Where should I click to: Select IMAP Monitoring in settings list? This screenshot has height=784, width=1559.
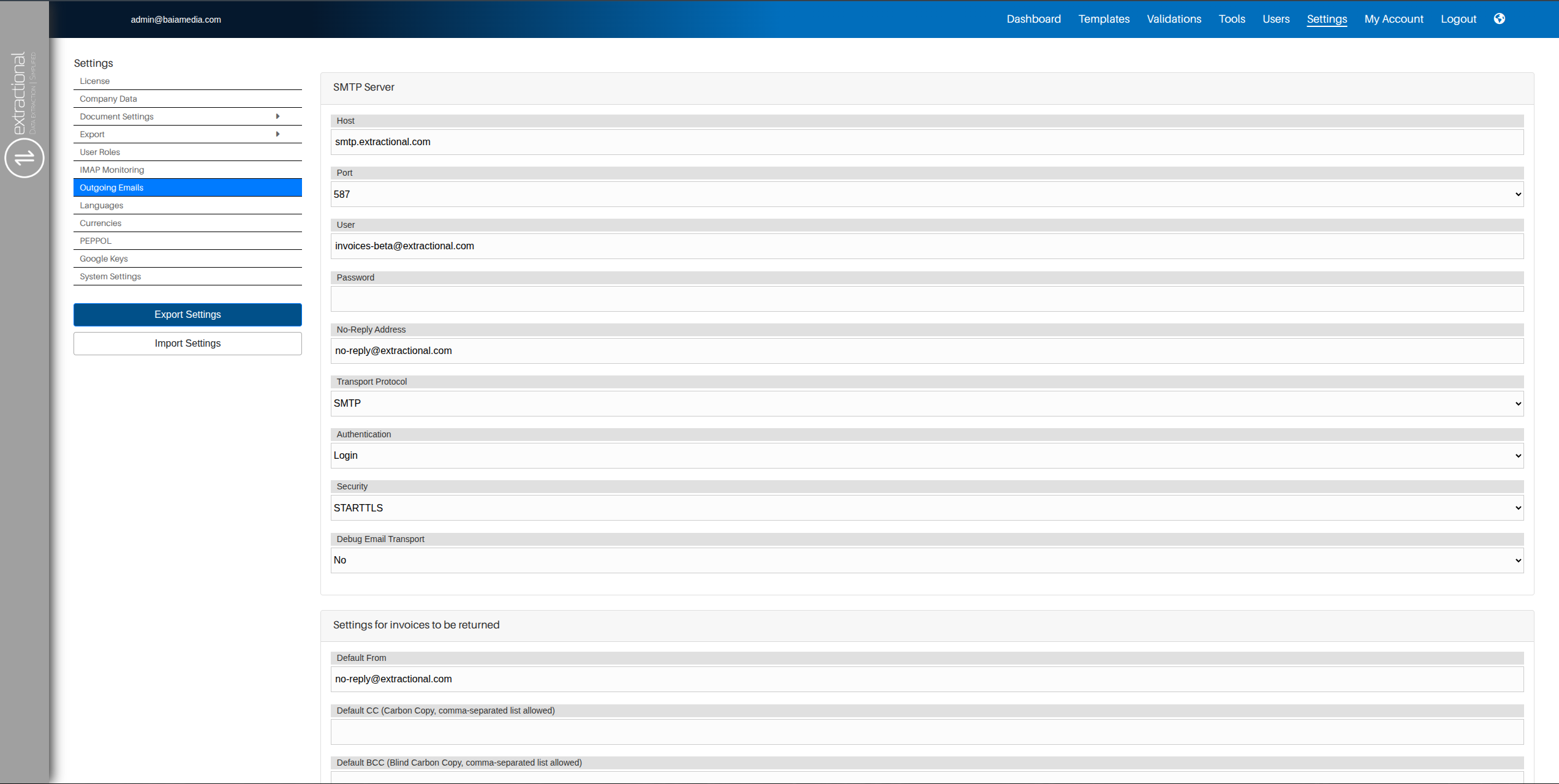pyautogui.click(x=112, y=170)
